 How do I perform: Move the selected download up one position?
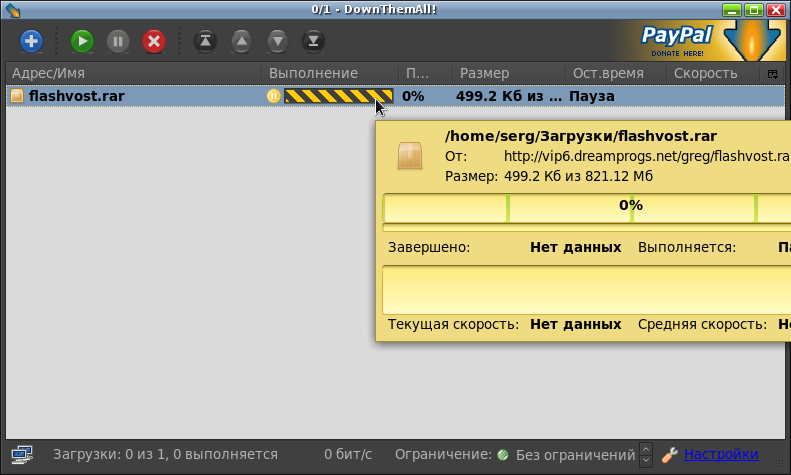click(x=242, y=41)
